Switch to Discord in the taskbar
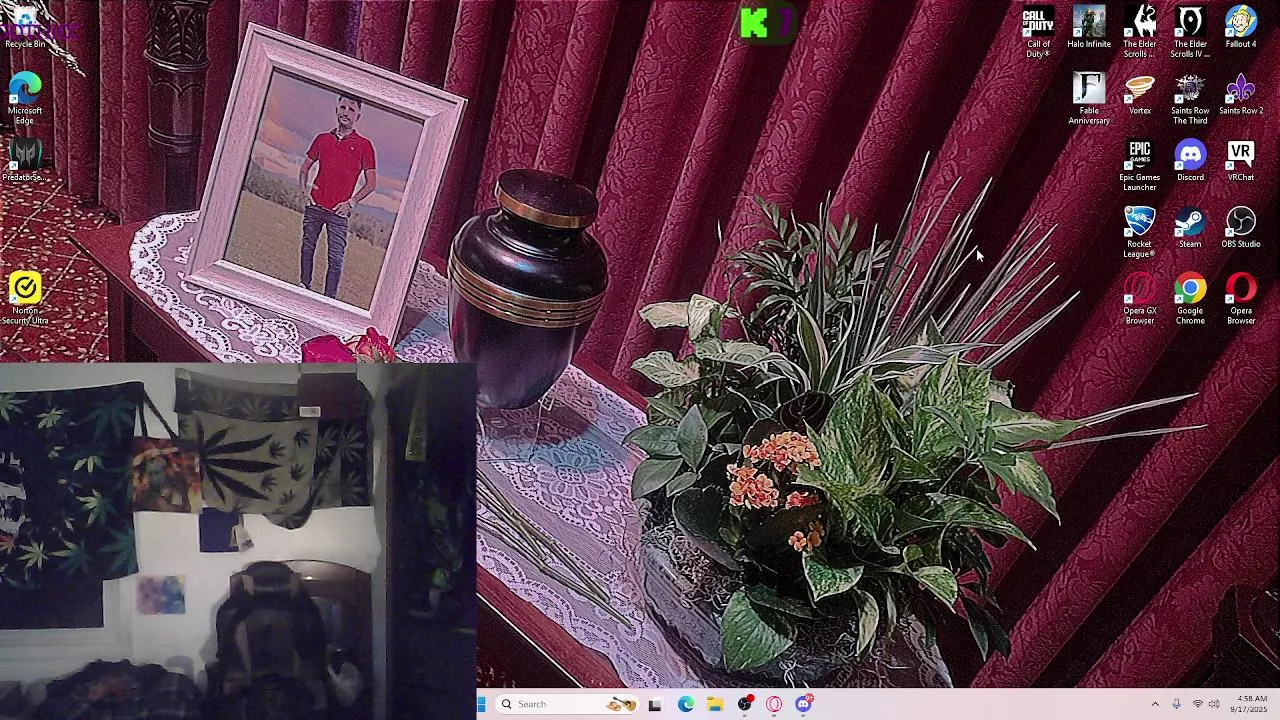The width and height of the screenshot is (1280, 720). (x=804, y=704)
